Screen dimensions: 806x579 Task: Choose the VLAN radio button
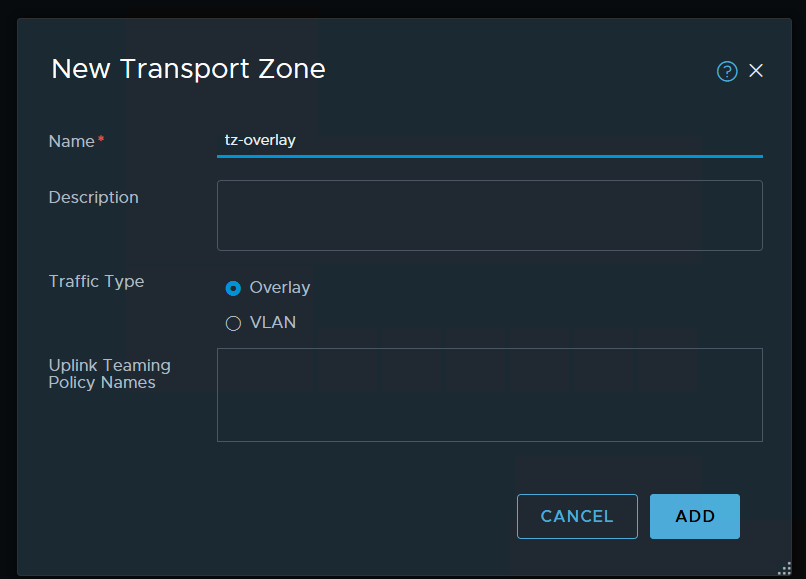point(233,323)
